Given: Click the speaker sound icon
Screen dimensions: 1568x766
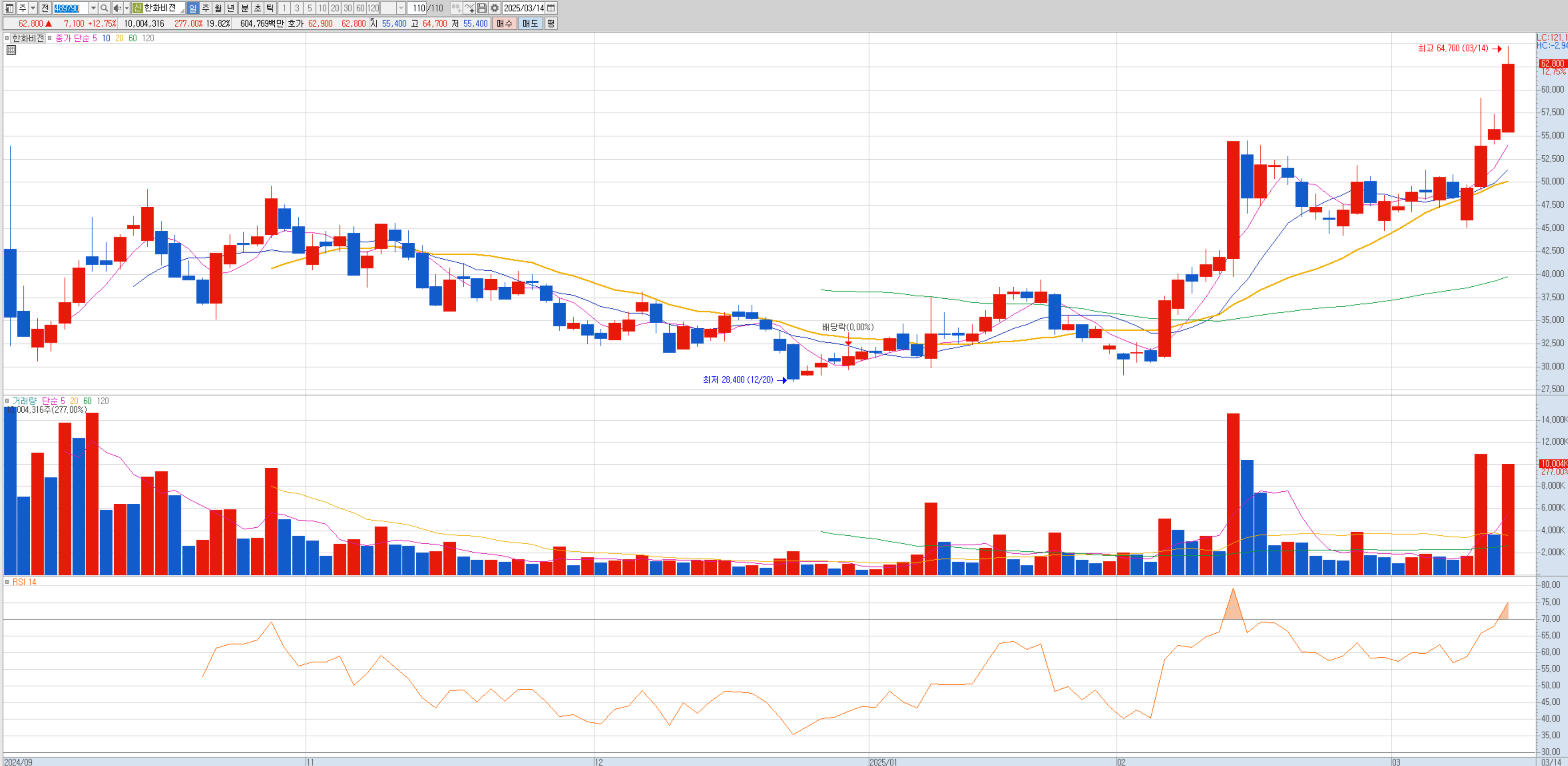Looking at the screenshot, I should click(118, 8).
